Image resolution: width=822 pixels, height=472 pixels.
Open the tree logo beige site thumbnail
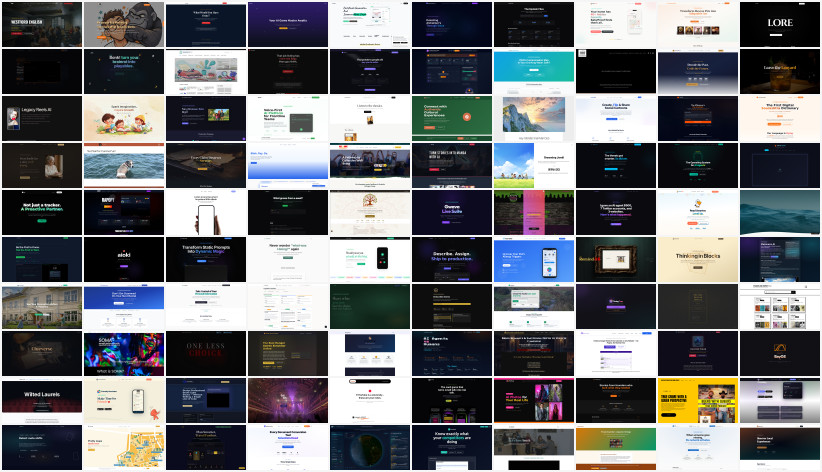[370, 212]
